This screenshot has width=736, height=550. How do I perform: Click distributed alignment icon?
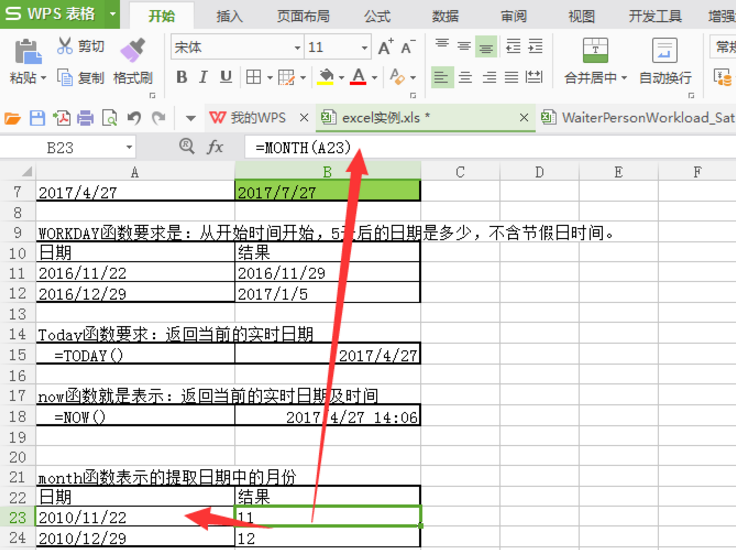534,77
